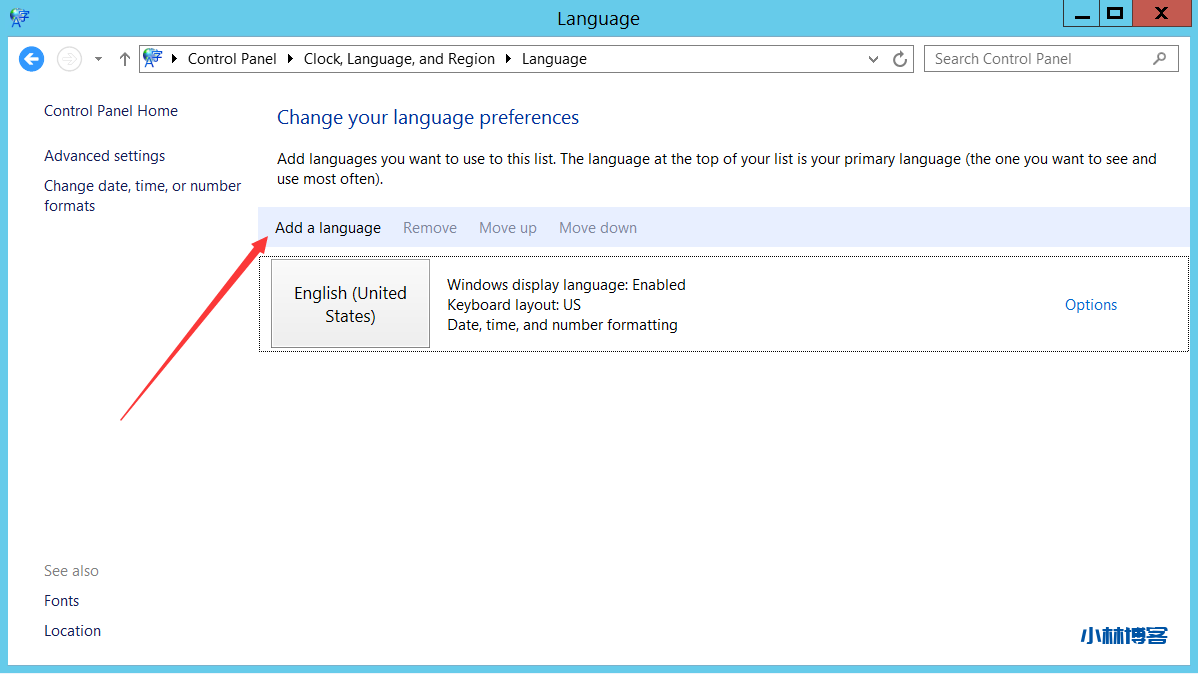Click the Control Panel icon in address bar
This screenshot has height=674, width=1198.
click(153, 59)
